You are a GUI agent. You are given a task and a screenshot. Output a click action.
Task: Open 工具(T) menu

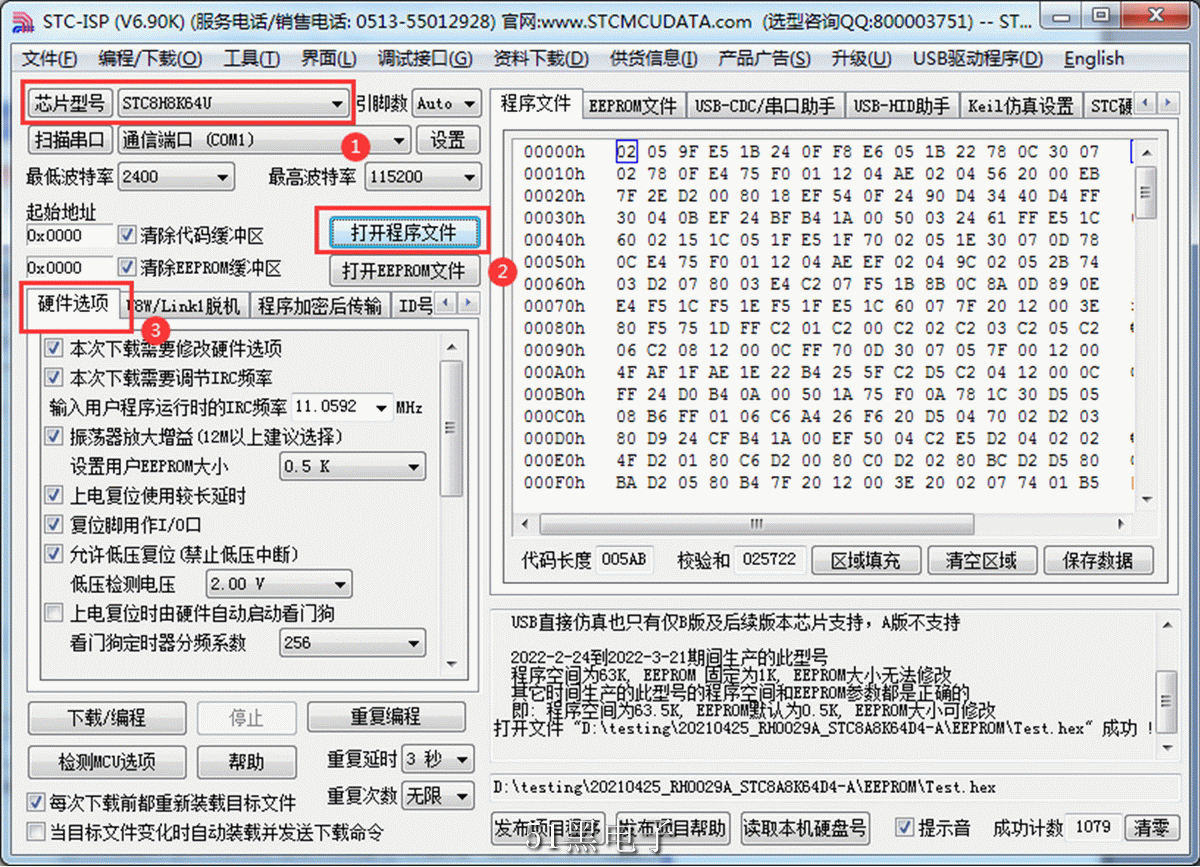252,59
